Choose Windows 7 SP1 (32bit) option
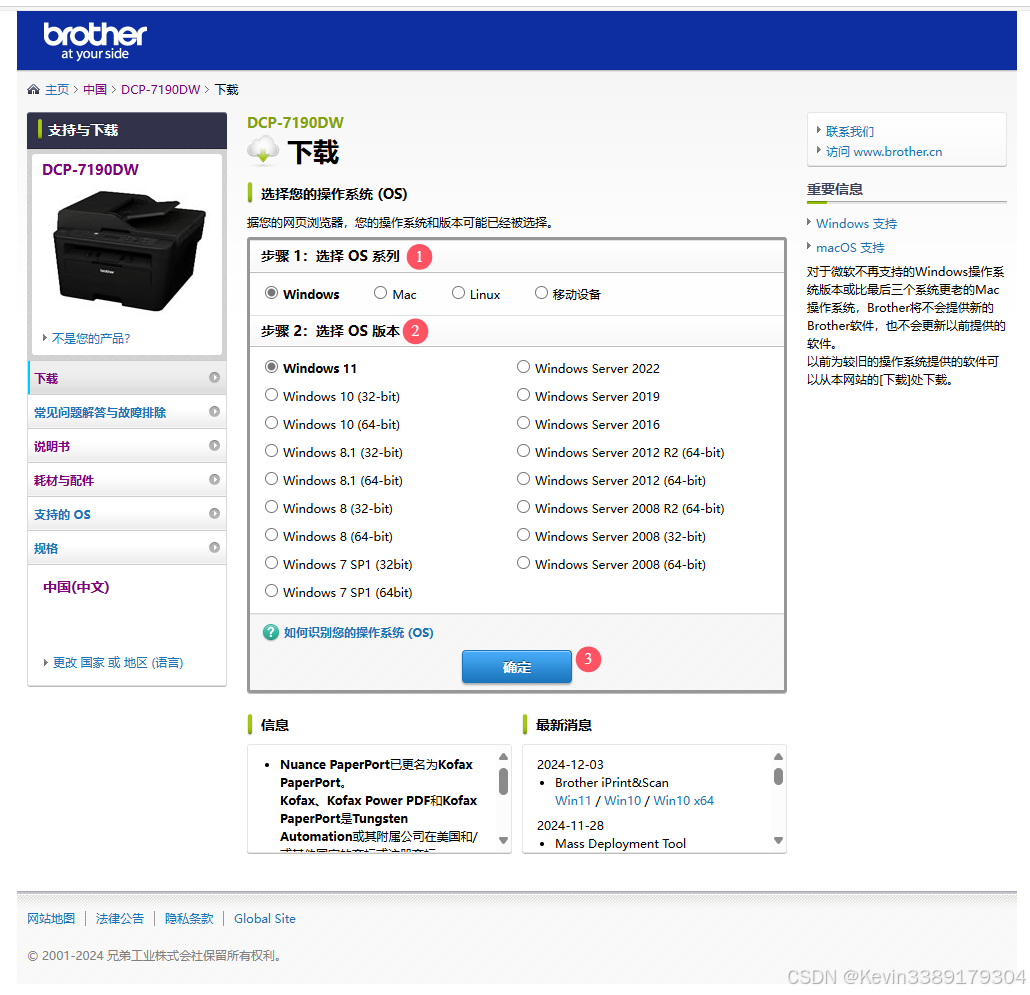This screenshot has height=995, width=1030. click(x=271, y=564)
